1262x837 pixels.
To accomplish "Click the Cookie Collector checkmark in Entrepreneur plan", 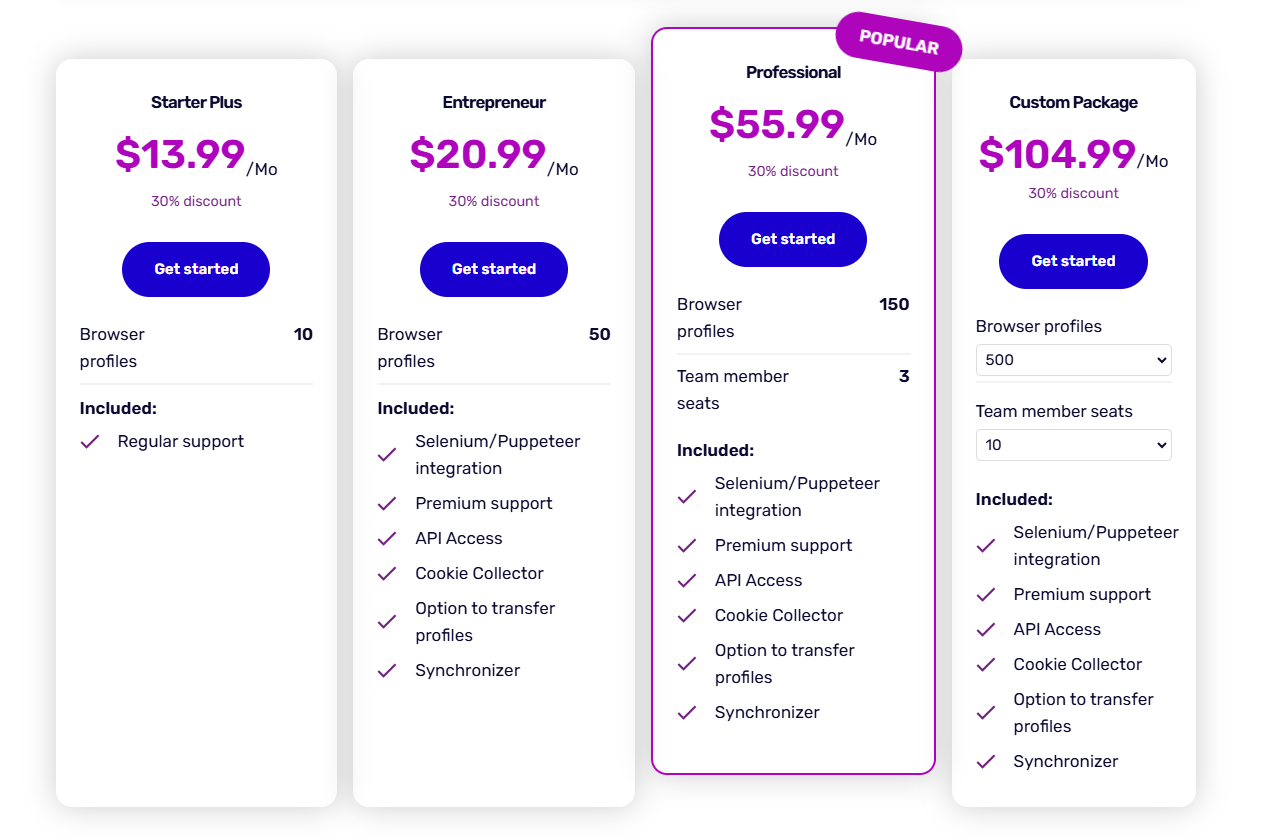I will pyautogui.click(x=387, y=573).
